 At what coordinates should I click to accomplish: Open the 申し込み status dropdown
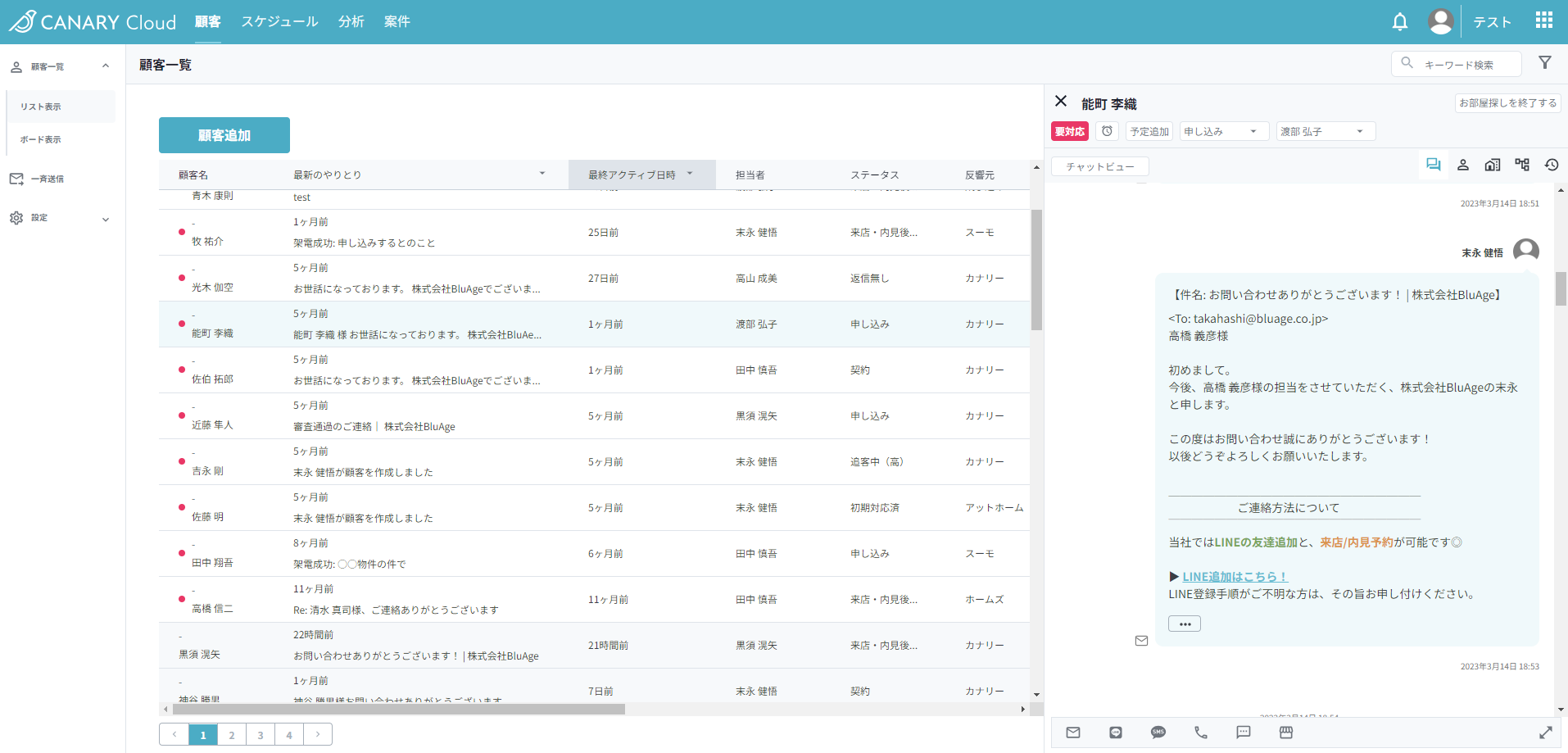point(1224,131)
